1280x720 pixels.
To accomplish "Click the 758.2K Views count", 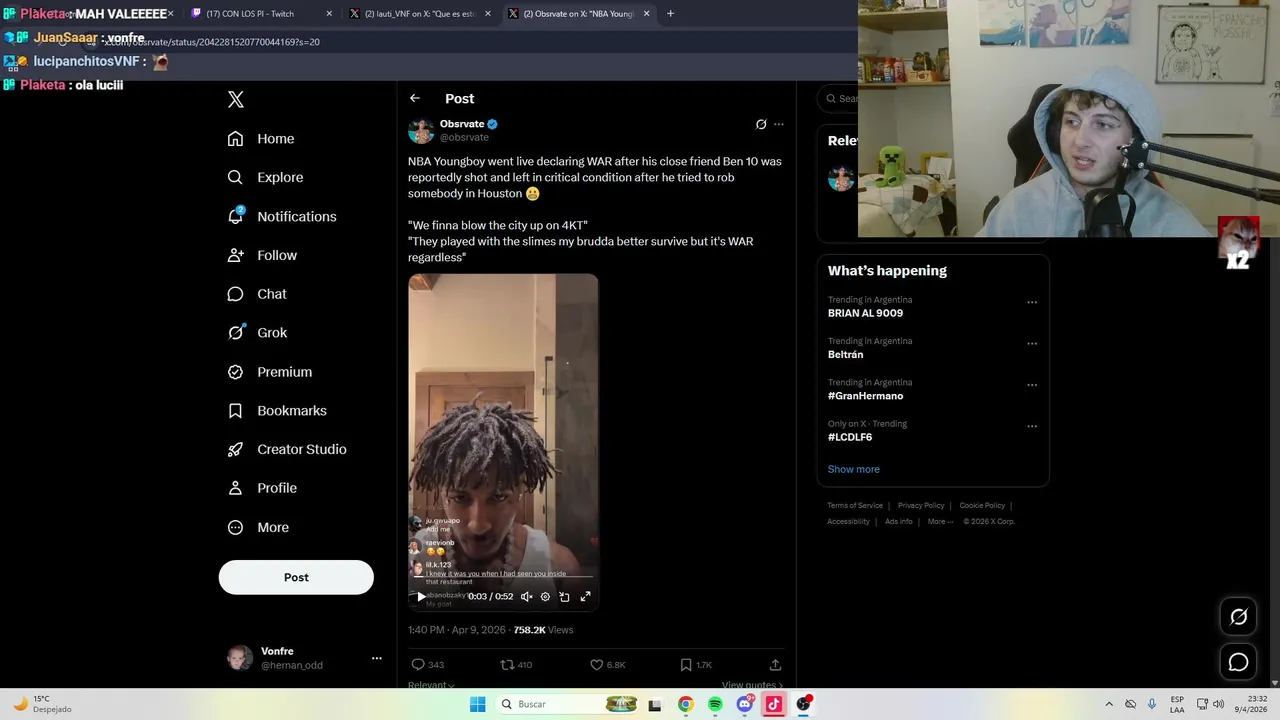I will tap(543, 630).
